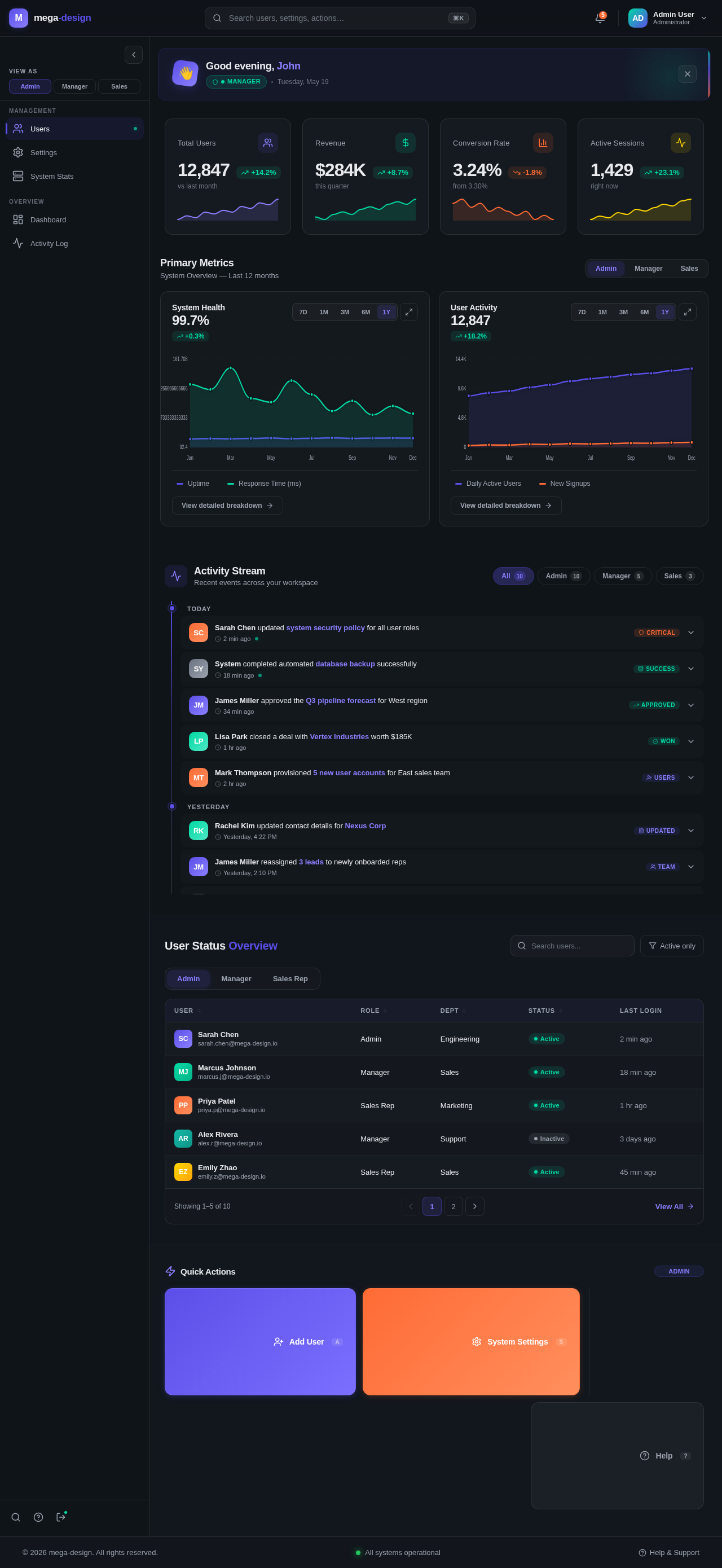The height and width of the screenshot is (1568, 722).
Task: Switch User Status to Sales Rep tab
Action: click(290, 979)
